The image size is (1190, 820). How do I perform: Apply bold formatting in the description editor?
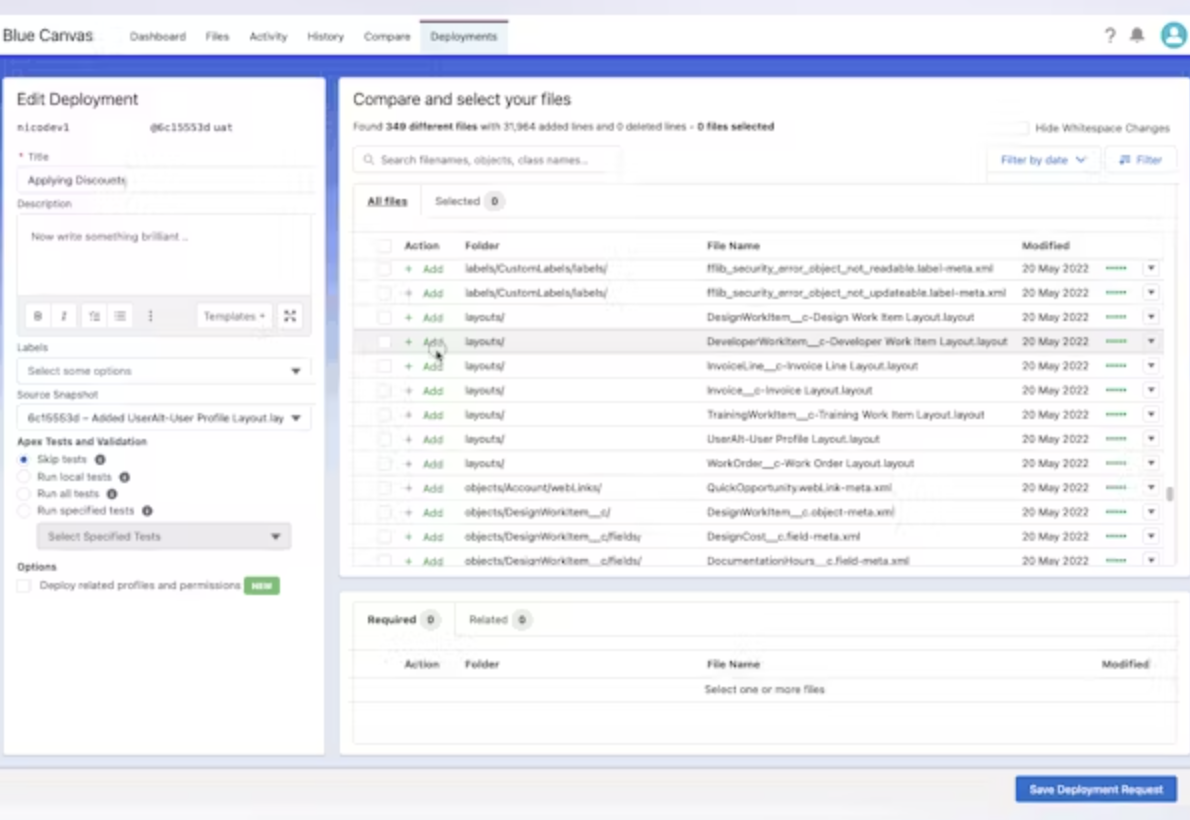37,315
